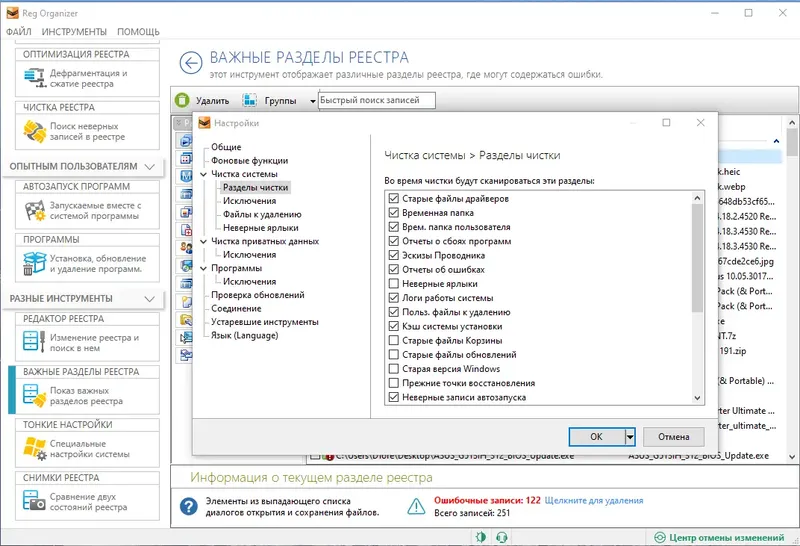Click the Settings dialog title icon
The width and height of the screenshot is (800, 546).
pos(205,123)
